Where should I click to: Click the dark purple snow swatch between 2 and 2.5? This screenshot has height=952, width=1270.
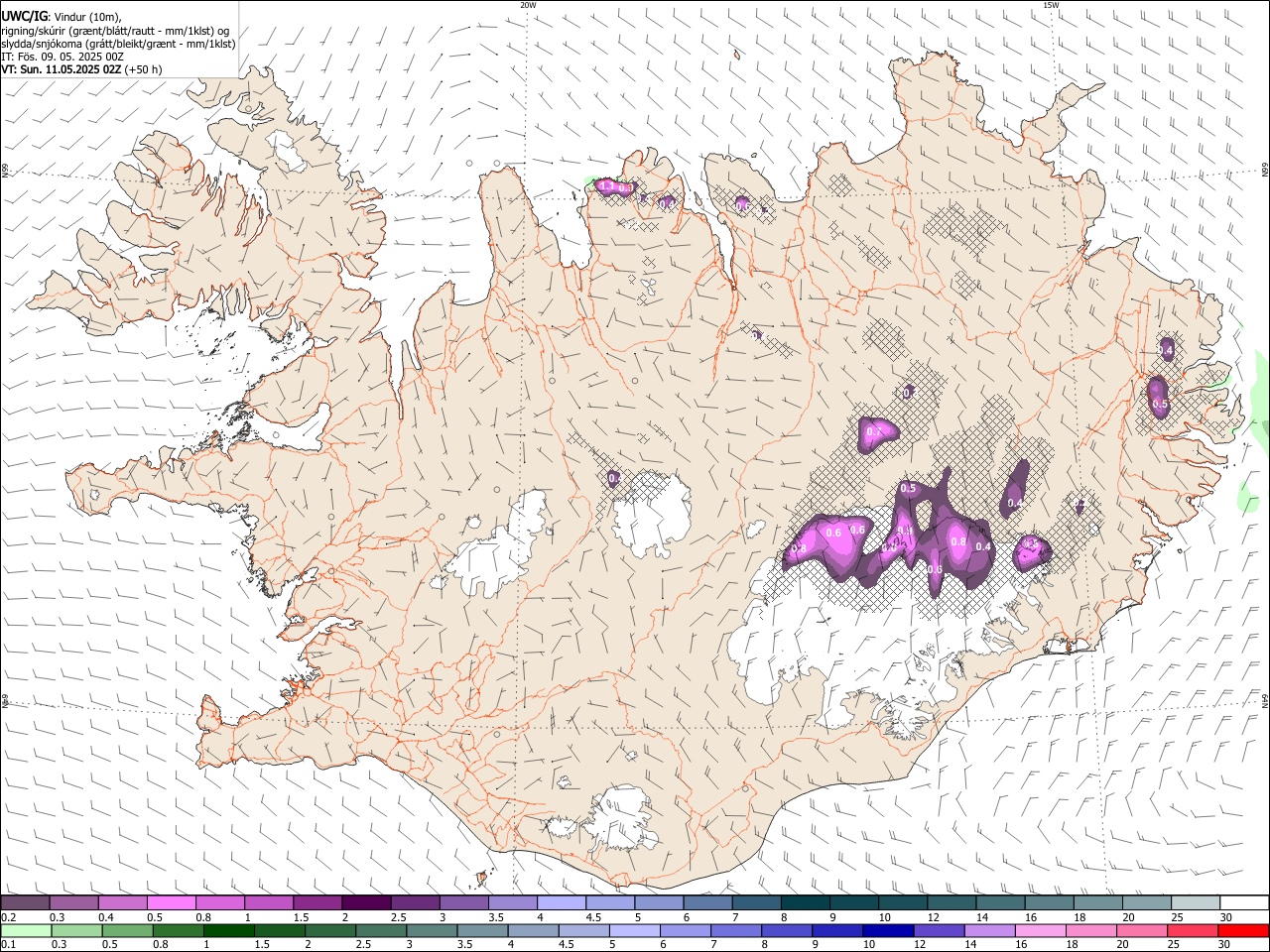(366, 902)
